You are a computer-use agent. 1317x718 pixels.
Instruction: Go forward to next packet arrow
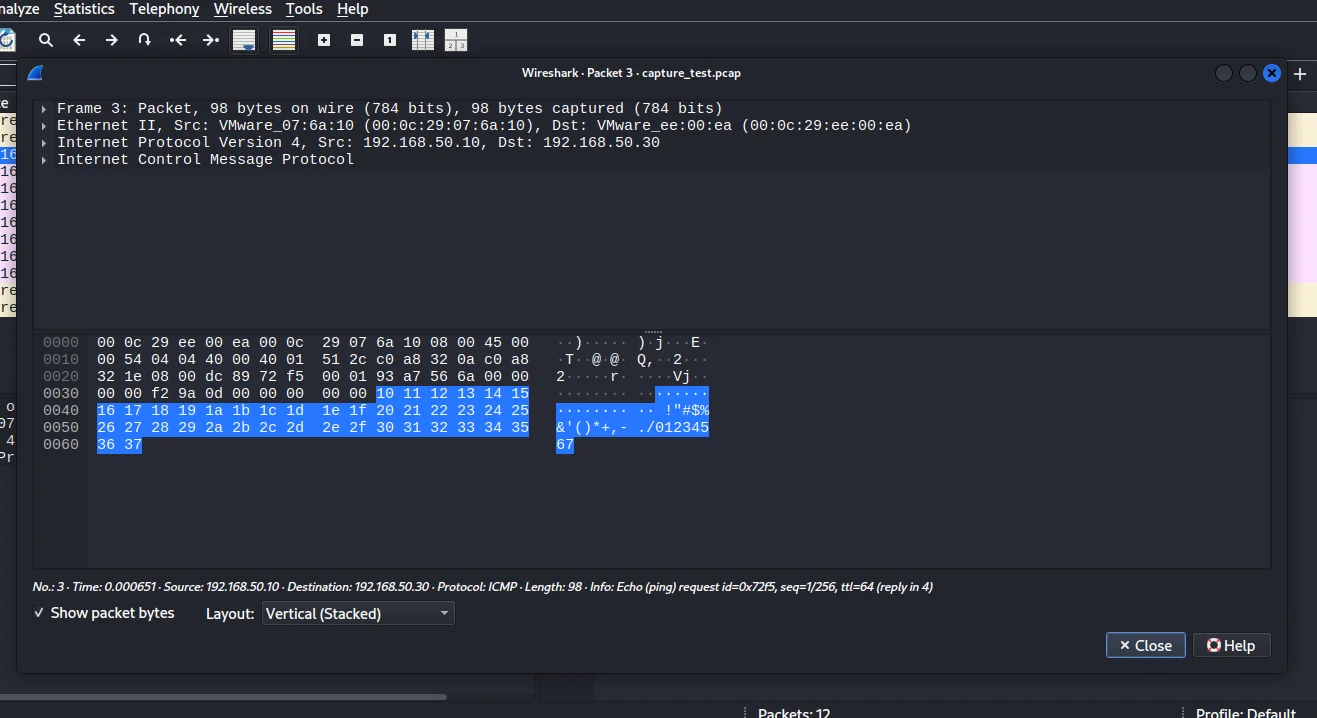point(112,40)
